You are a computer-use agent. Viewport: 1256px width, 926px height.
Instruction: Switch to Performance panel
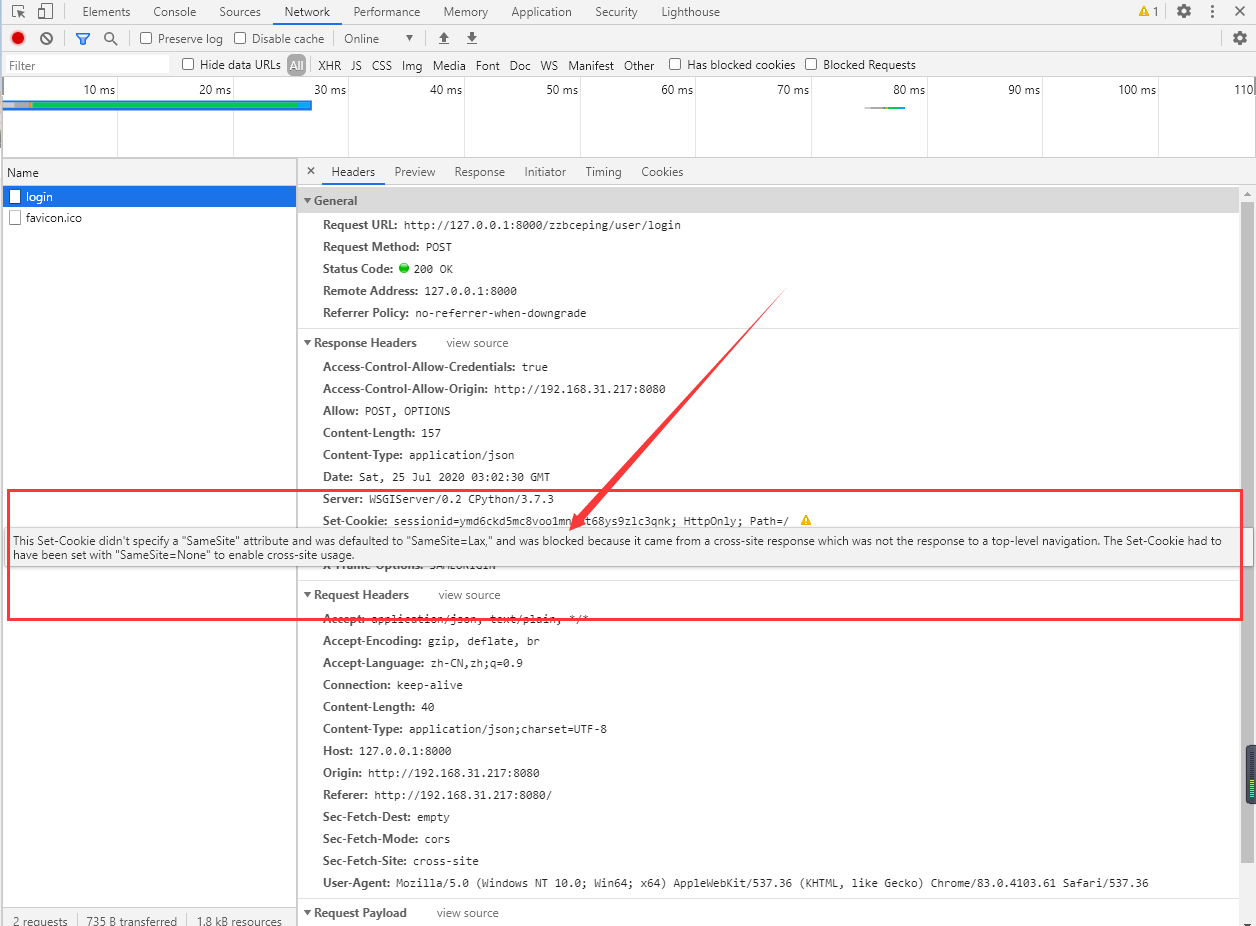387,12
